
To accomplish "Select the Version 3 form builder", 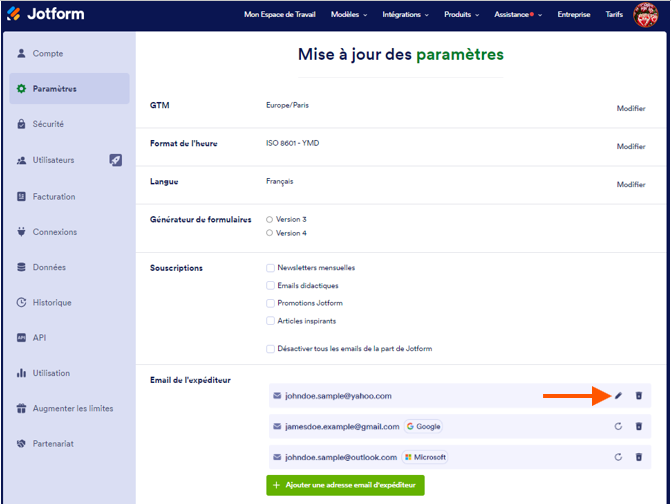I will pyautogui.click(x=269, y=219).
